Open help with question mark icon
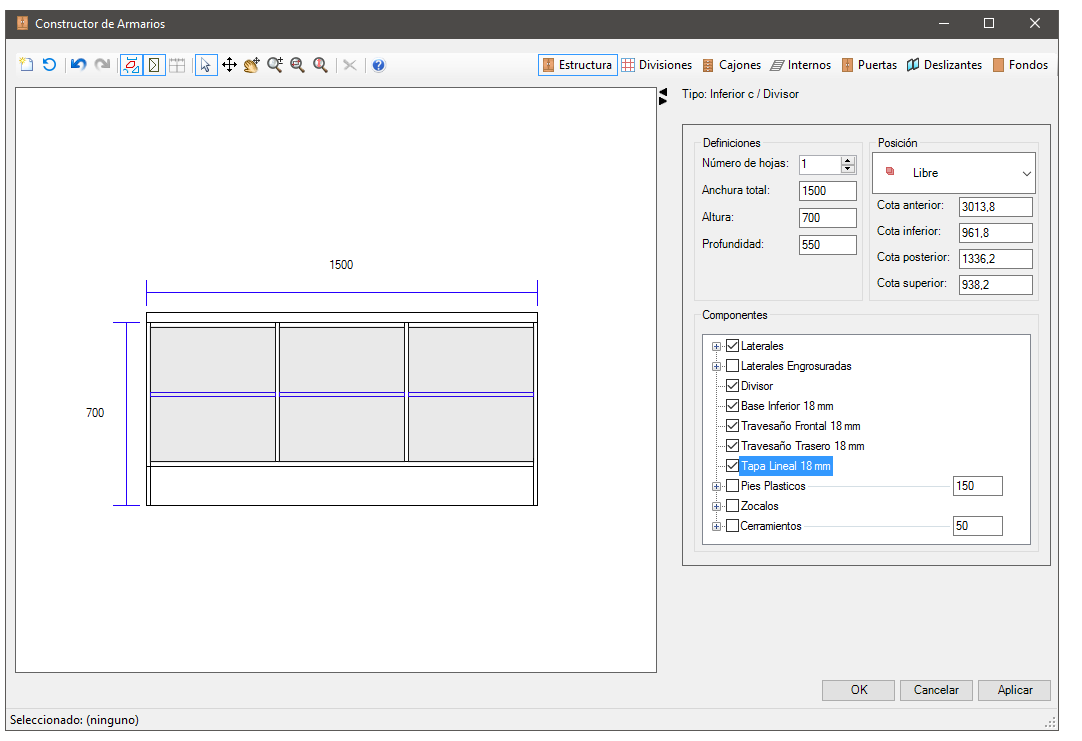The height and width of the screenshot is (741, 1082). [x=378, y=65]
